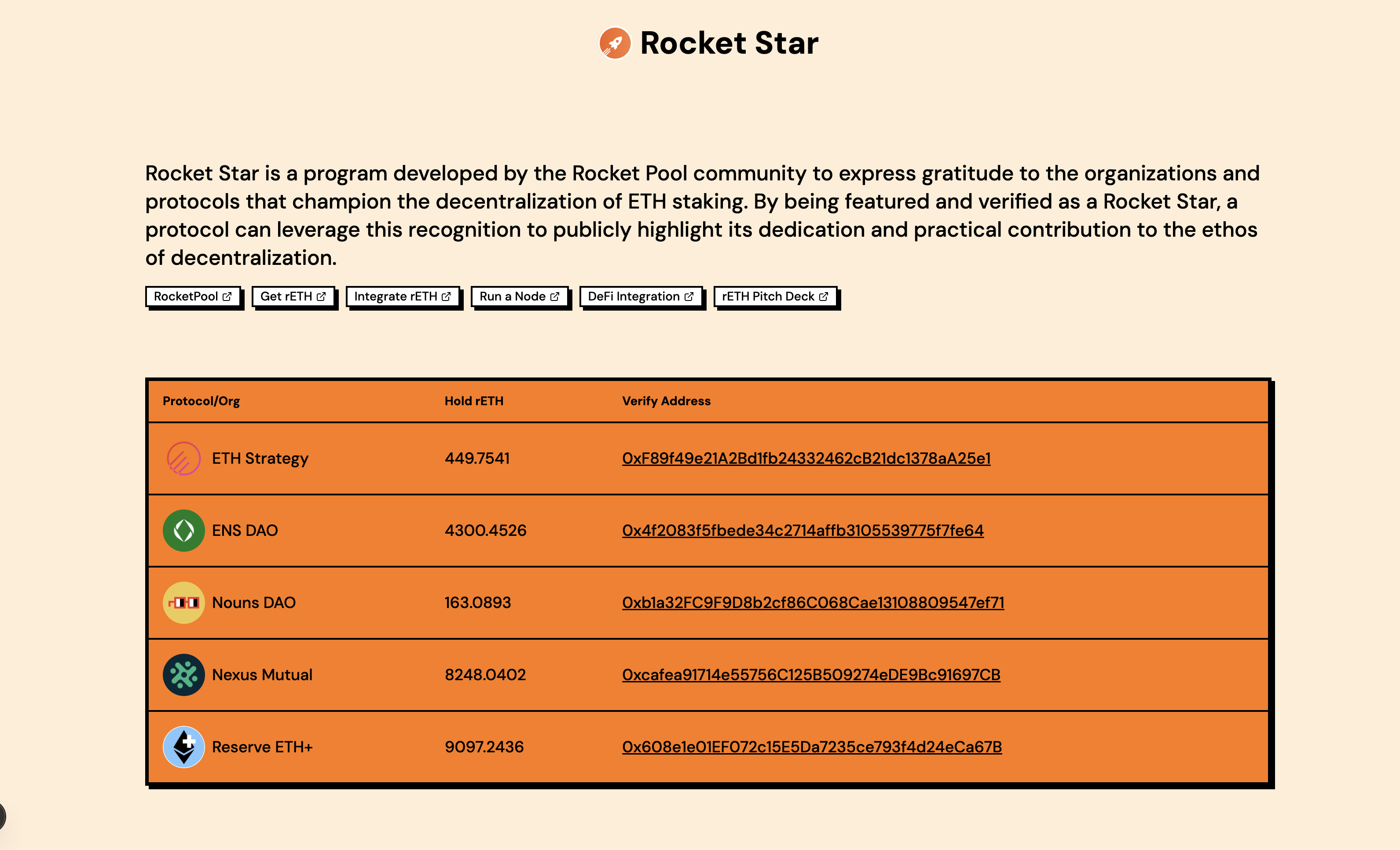
Task: Open the Integrate rETH link
Action: tap(402, 297)
